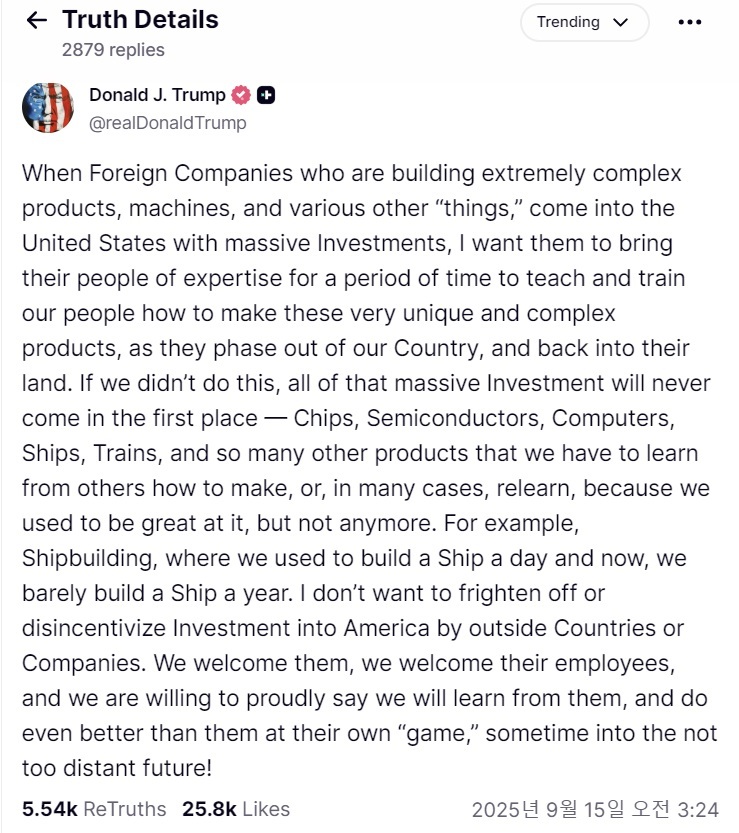Click the post's first line beginning 'When Foreign Companies'
This screenshot has width=739, height=833.
(x=352, y=174)
